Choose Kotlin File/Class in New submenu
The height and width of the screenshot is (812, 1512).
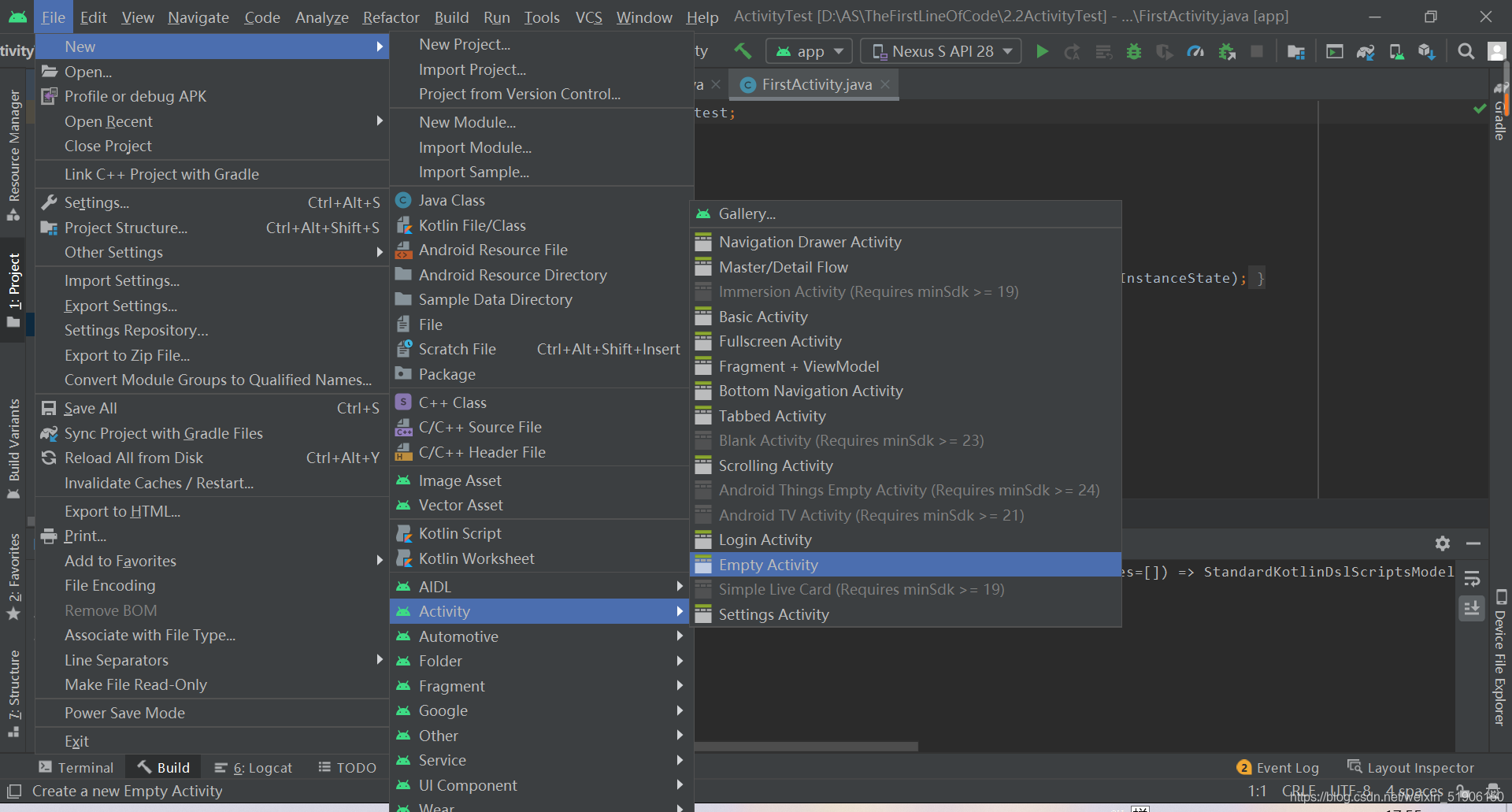(x=539, y=225)
